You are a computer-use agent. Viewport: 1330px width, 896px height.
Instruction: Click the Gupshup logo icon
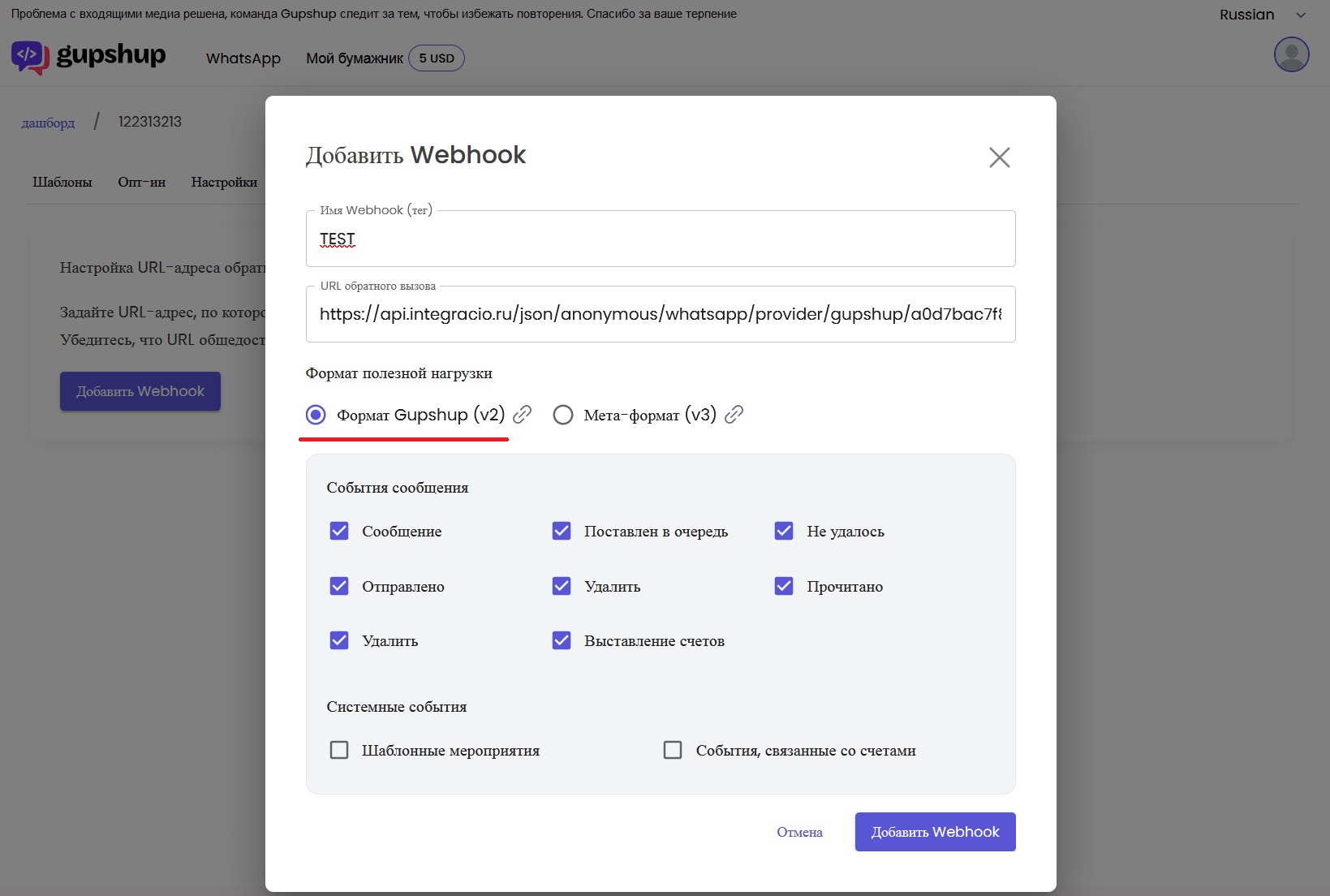click(30, 58)
